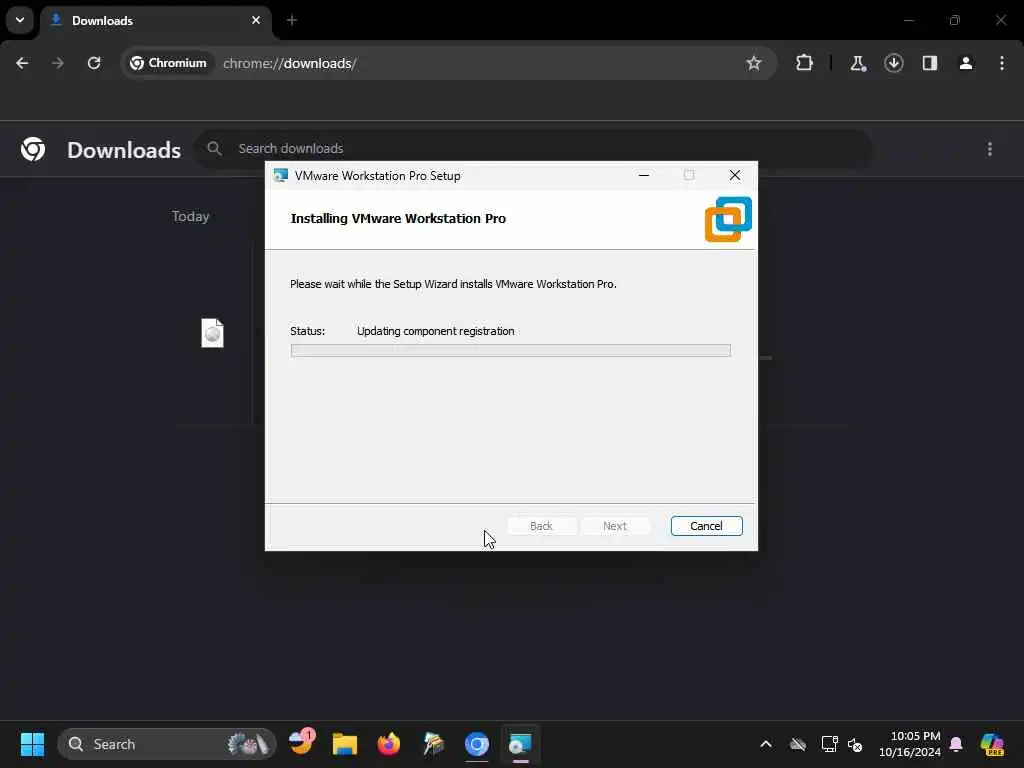Click the cloud sync tray icon
The height and width of the screenshot is (768, 1024).
[x=798, y=744]
